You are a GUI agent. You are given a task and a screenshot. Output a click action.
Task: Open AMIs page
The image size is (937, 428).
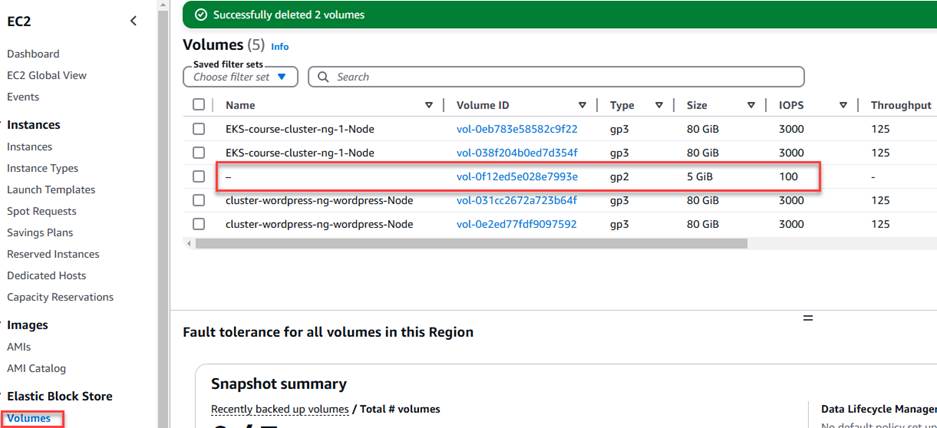(x=19, y=347)
